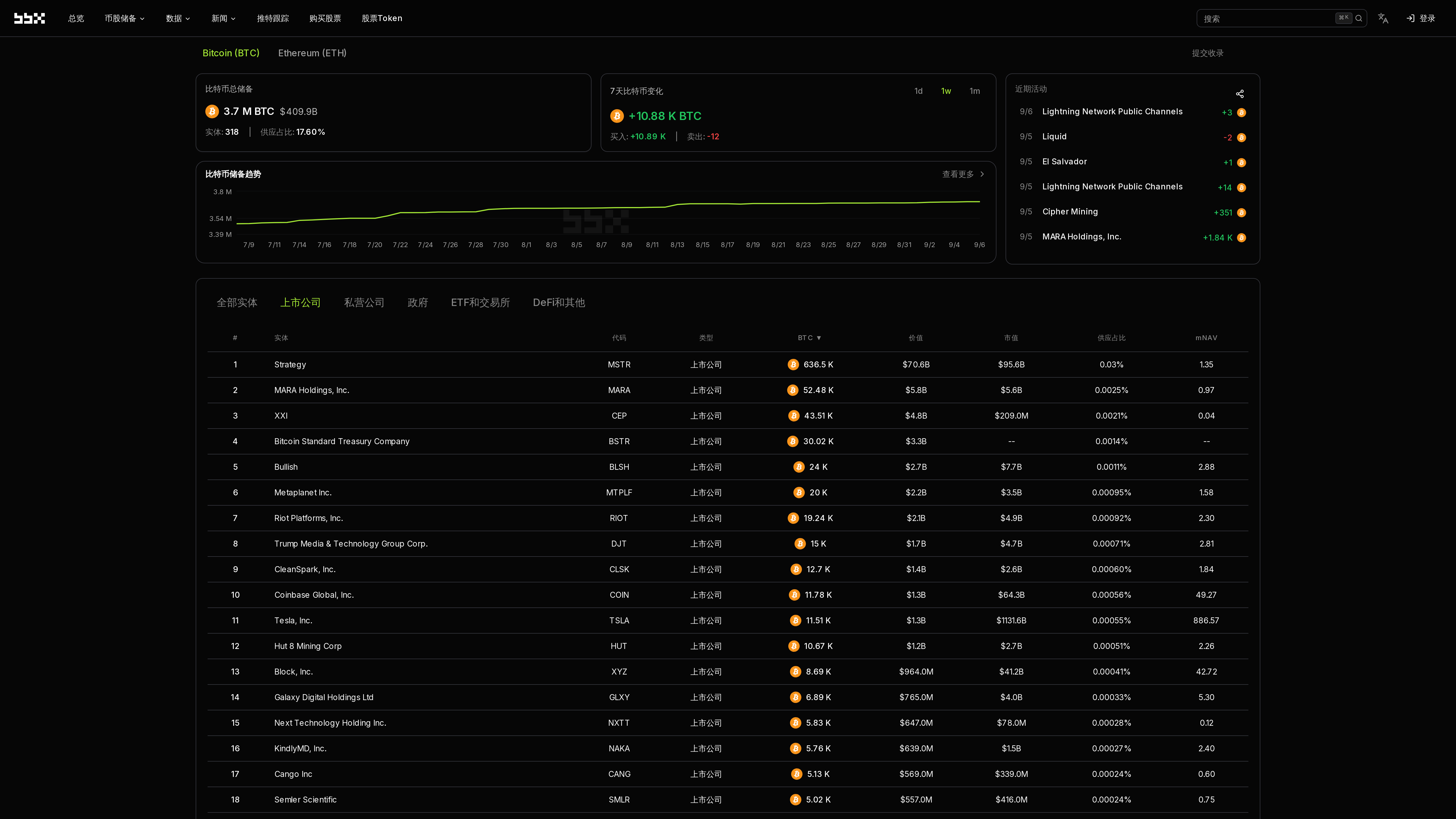Open 9/6 Lightning Network Public Channels activity
The image size is (1456, 819).
(1132, 112)
